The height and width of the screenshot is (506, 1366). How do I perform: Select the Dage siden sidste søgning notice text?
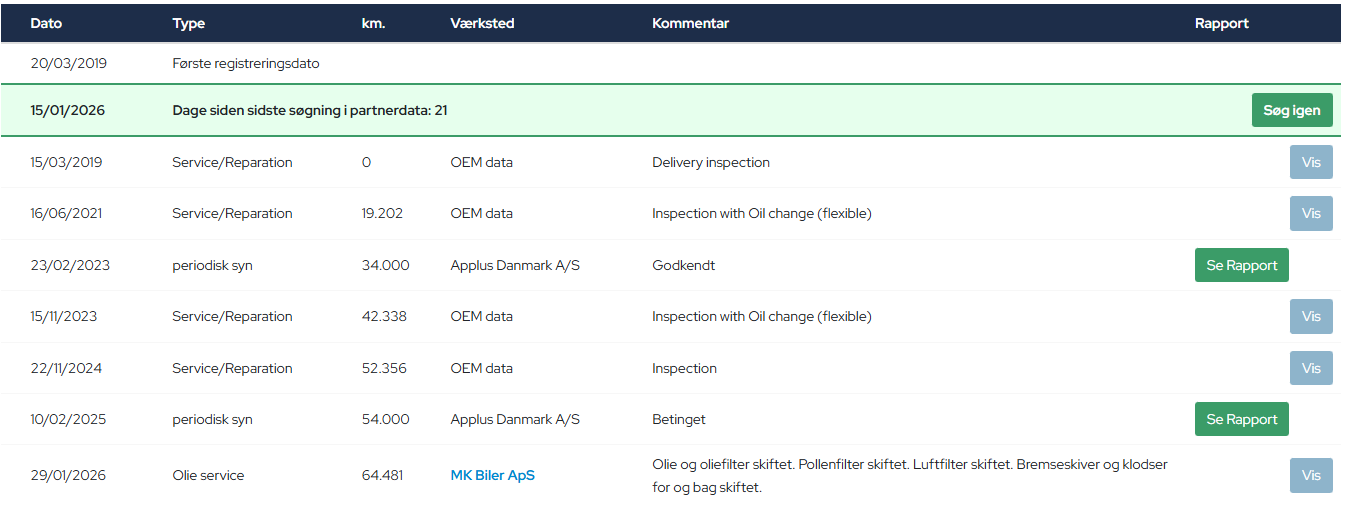click(309, 110)
